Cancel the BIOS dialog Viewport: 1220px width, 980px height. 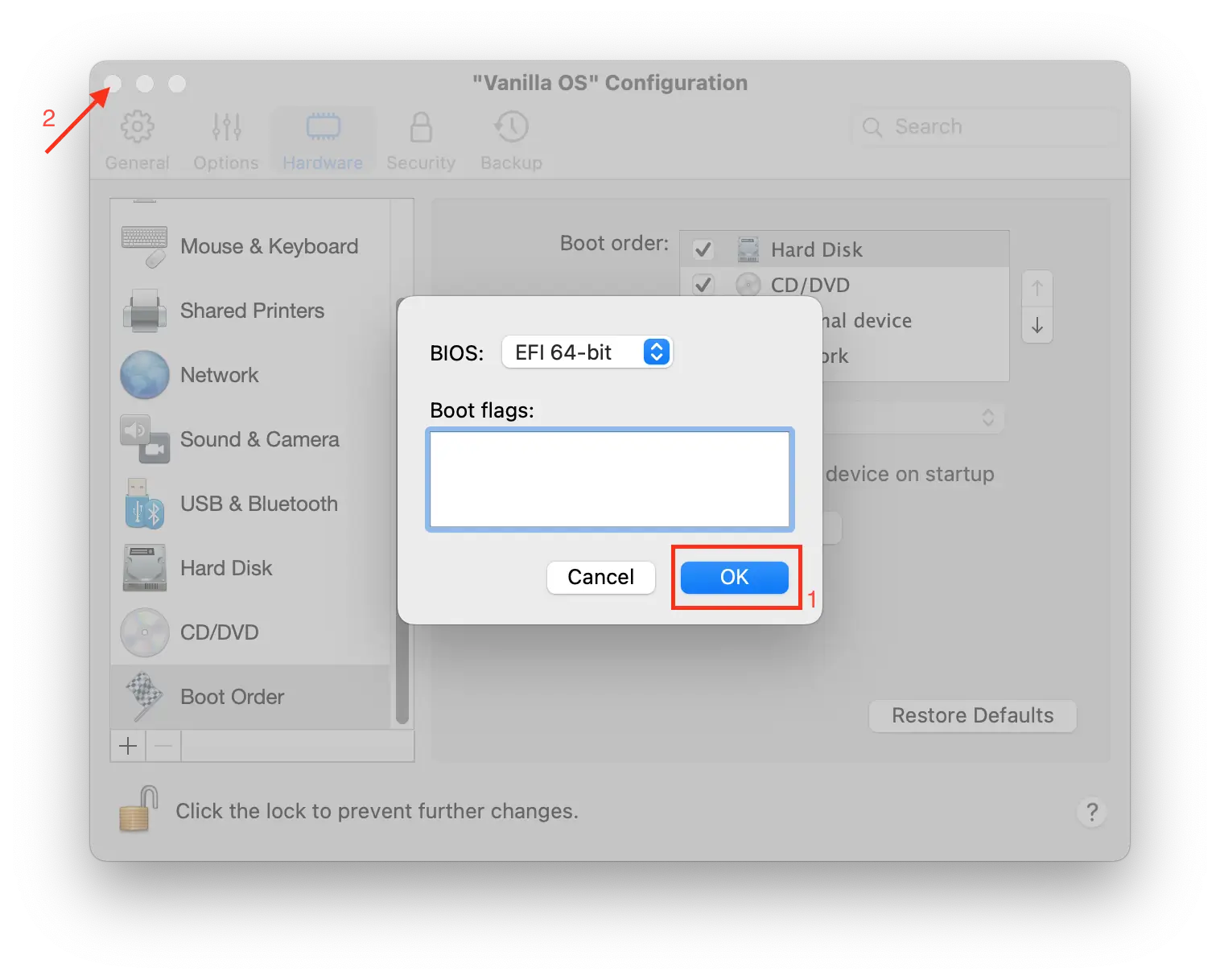point(601,577)
